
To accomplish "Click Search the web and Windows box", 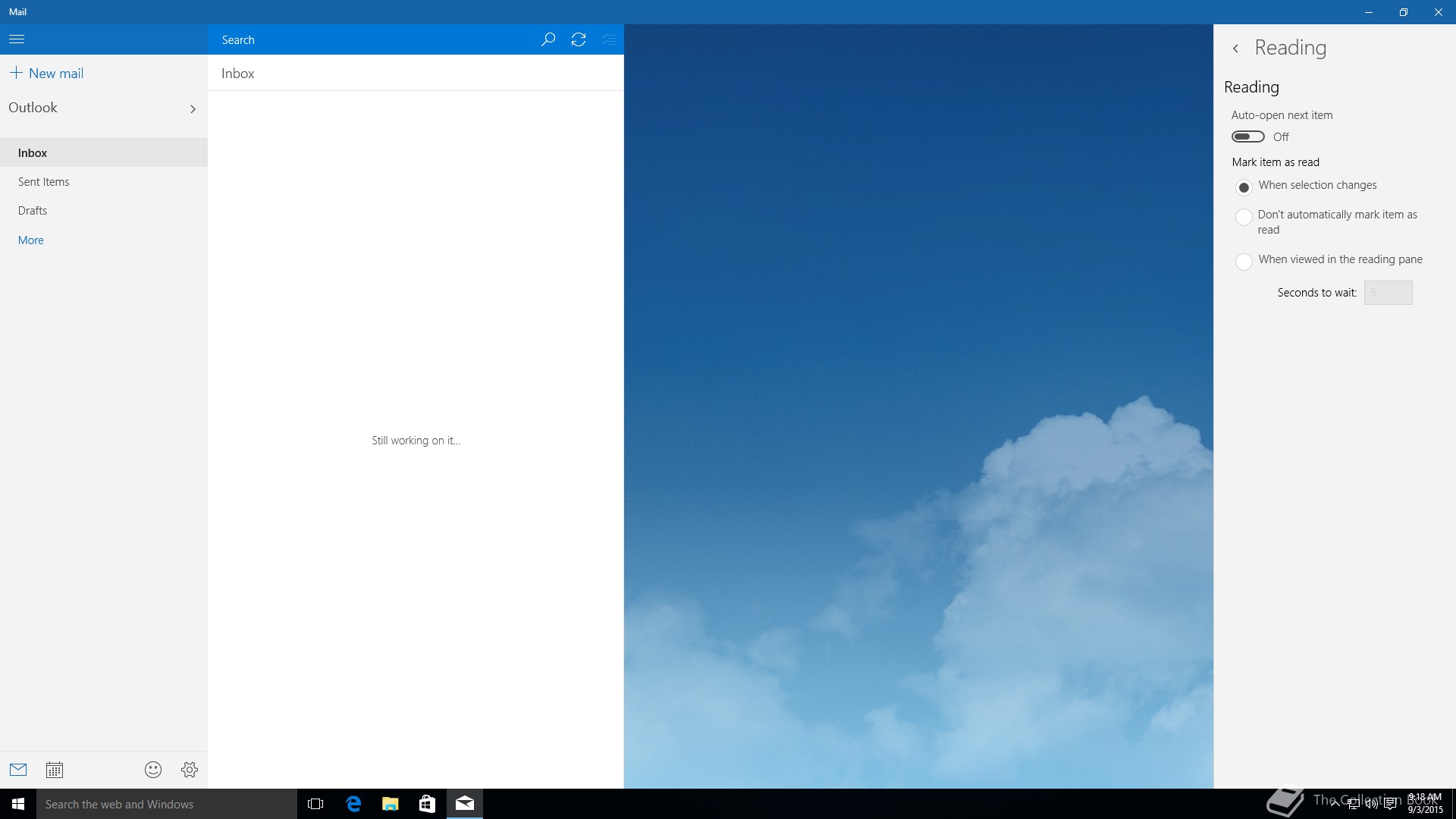I will pyautogui.click(x=167, y=804).
